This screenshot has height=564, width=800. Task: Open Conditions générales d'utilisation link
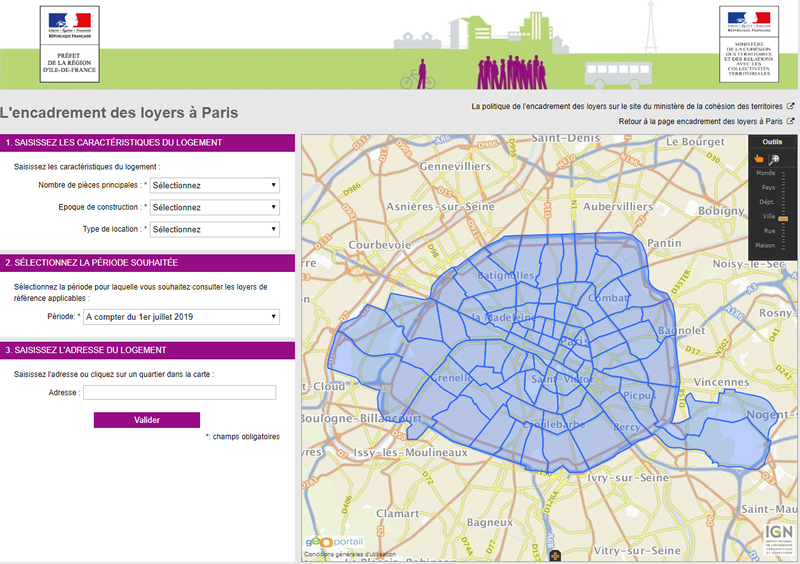pos(350,555)
